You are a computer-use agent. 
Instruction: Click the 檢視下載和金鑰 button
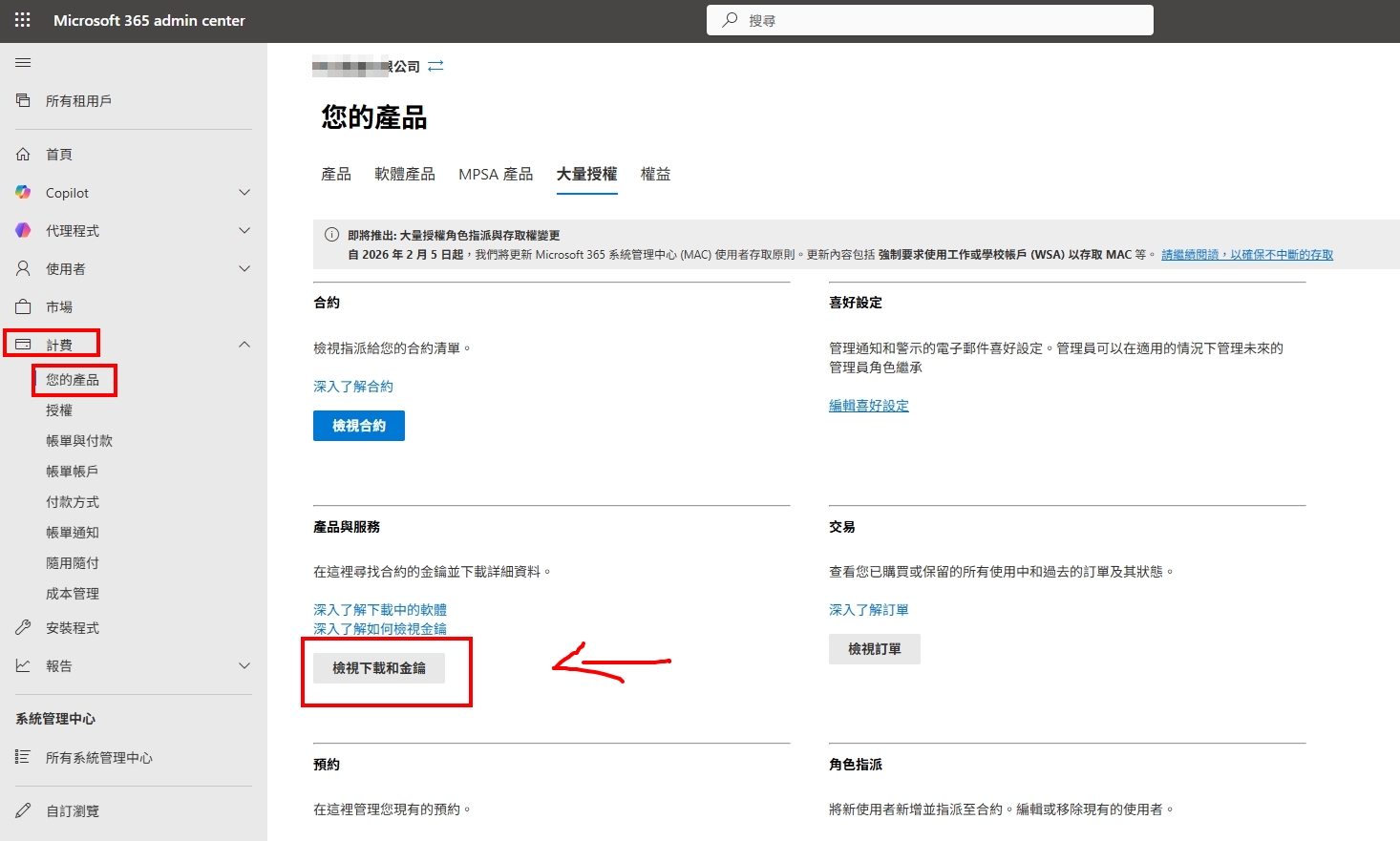click(x=379, y=668)
